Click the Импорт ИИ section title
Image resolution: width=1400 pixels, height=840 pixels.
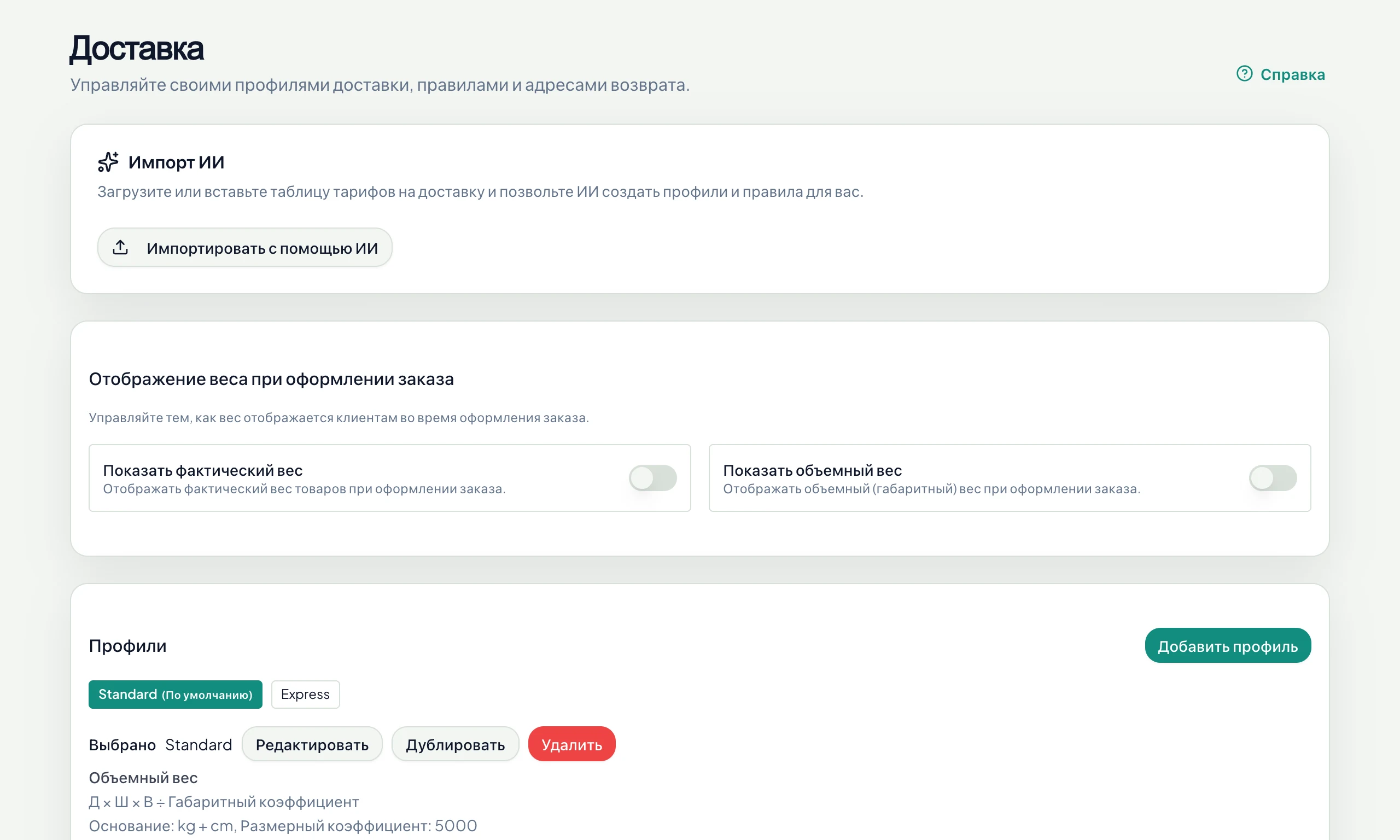tap(176, 162)
